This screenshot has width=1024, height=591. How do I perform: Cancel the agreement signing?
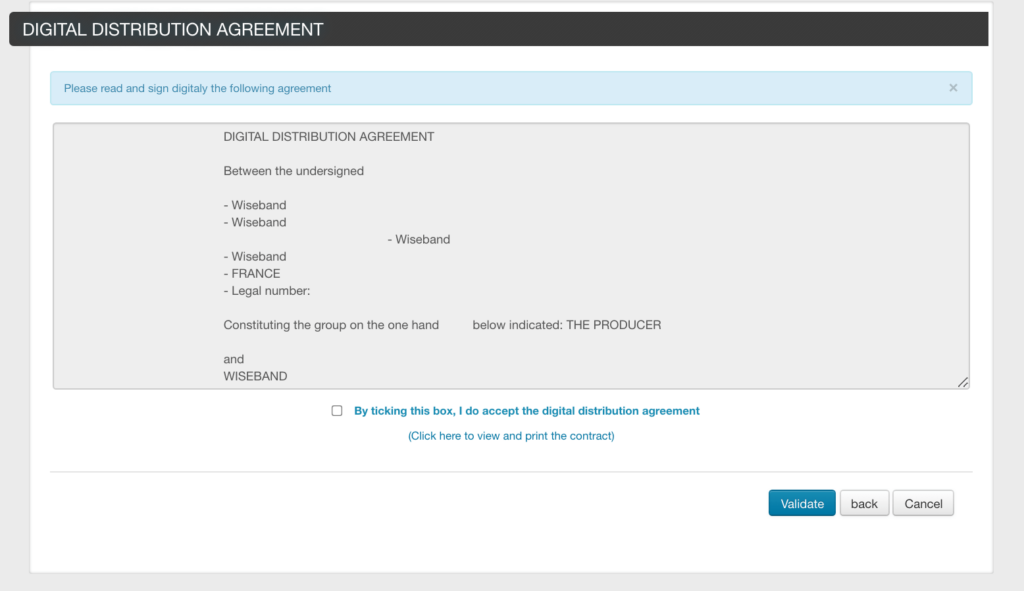click(923, 503)
